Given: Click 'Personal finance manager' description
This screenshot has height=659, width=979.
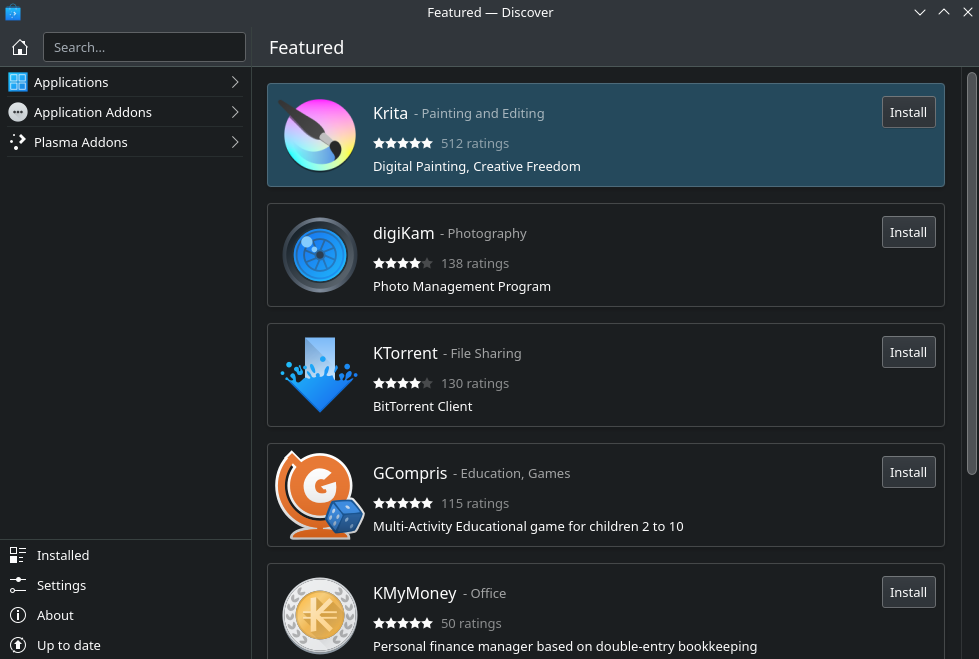Looking at the screenshot, I should pos(564,647).
